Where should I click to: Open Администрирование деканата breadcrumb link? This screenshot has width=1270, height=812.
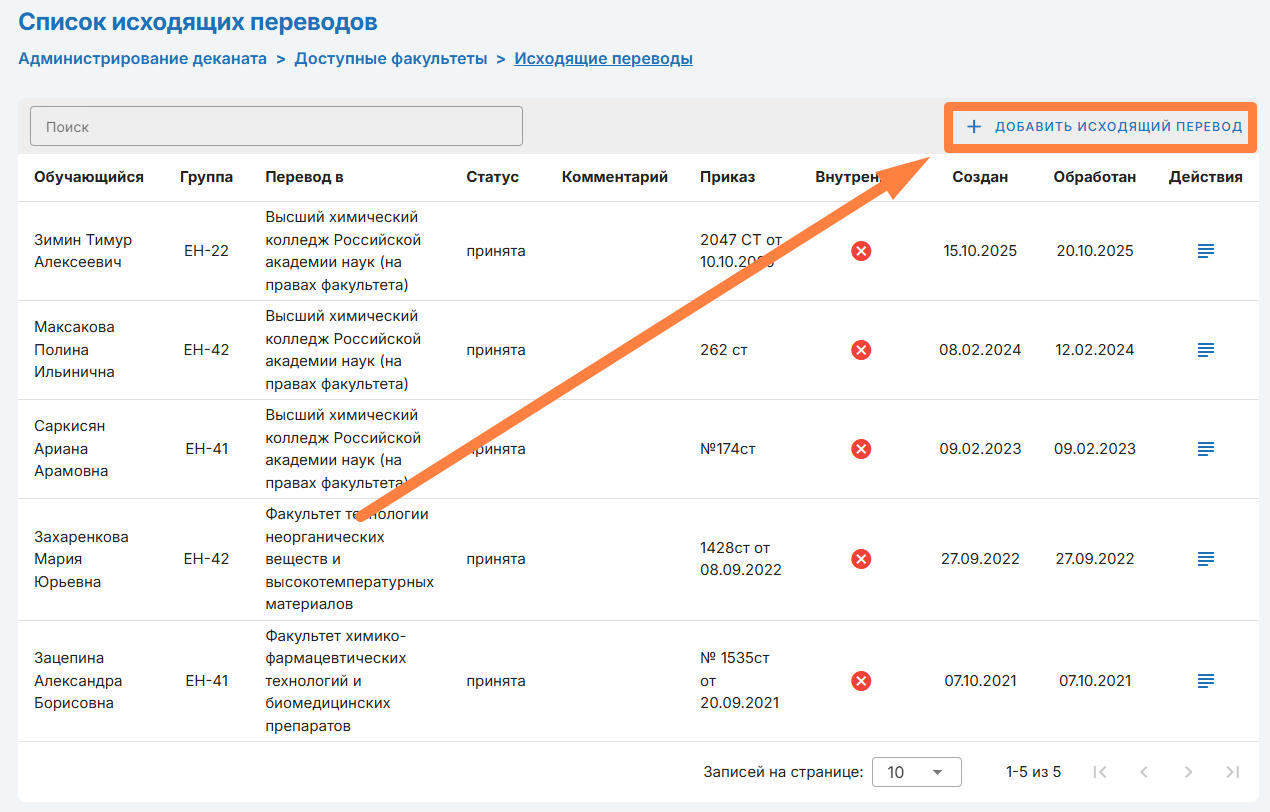(142, 58)
